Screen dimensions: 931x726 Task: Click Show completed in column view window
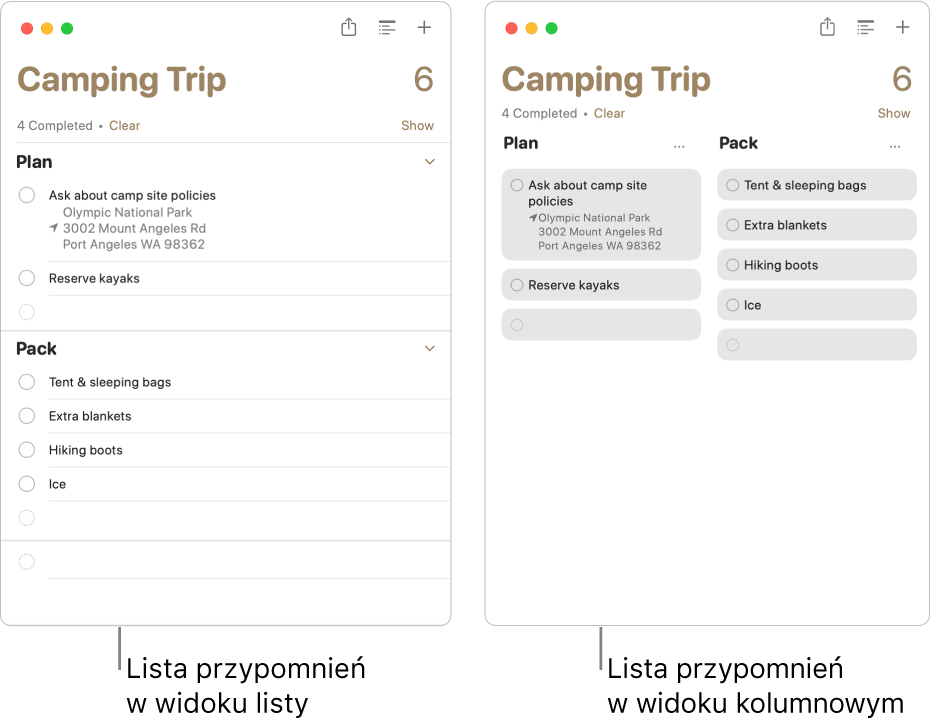pos(894,114)
